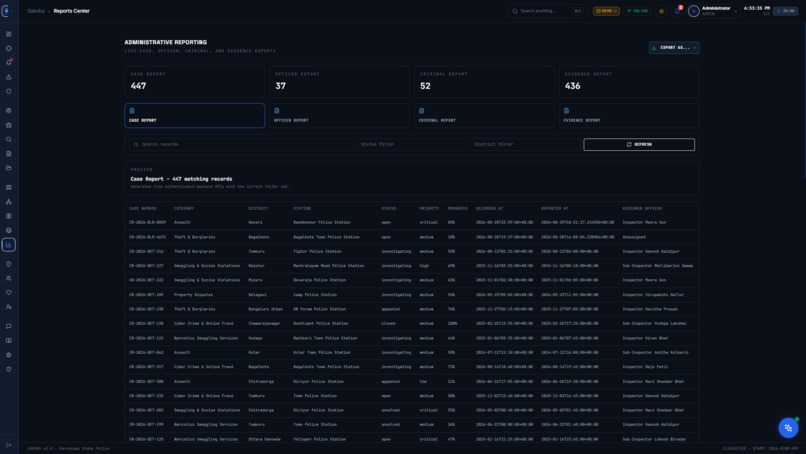The height and width of the screenshot is (454, 806).
Task: Click the Priority column header
Action: 429,208
